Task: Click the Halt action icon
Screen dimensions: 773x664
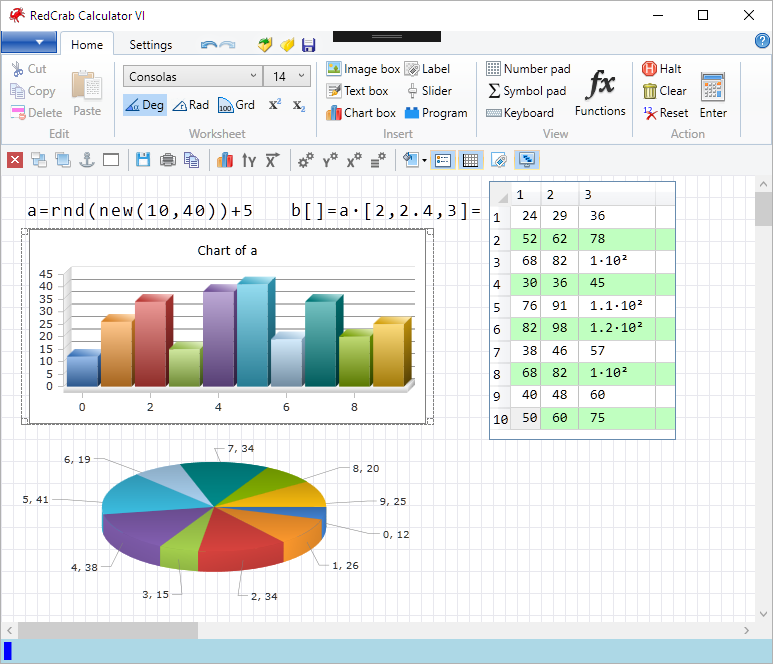Action: coord(662,69)
